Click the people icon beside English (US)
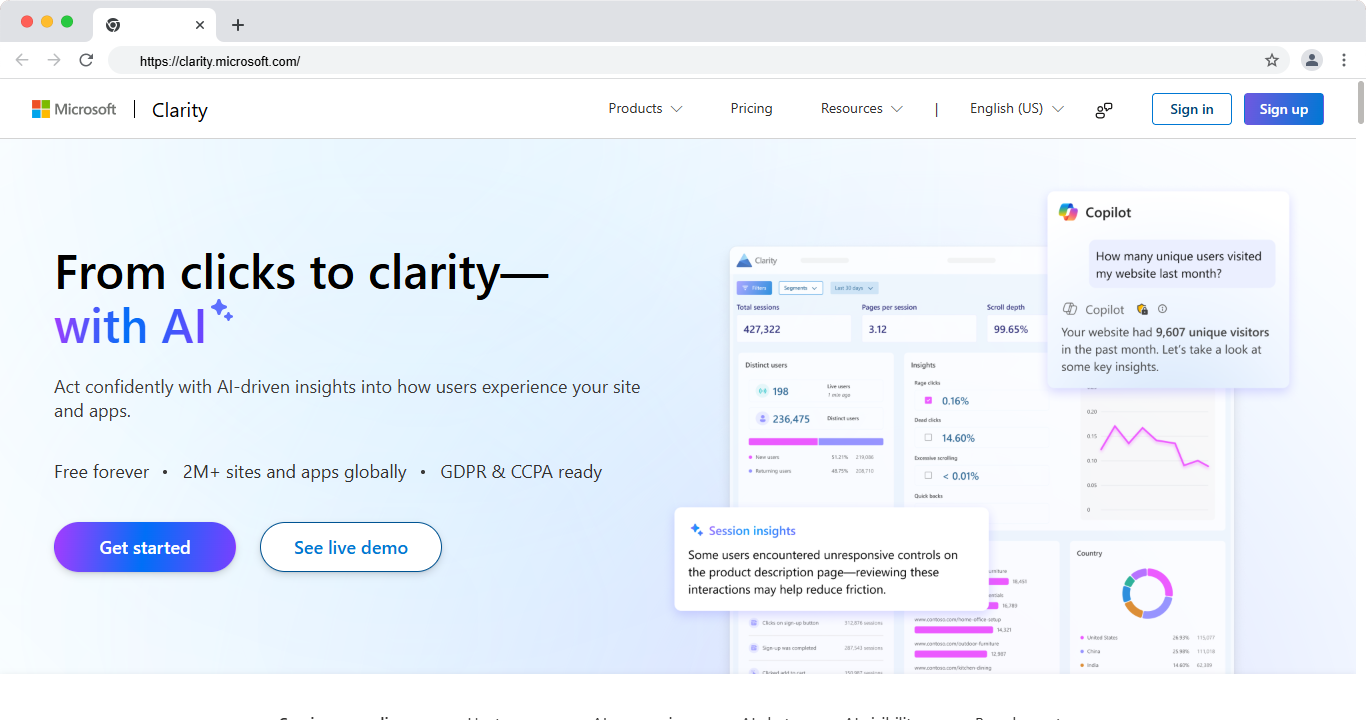 pyautogui.click(x=1104, y=110)
